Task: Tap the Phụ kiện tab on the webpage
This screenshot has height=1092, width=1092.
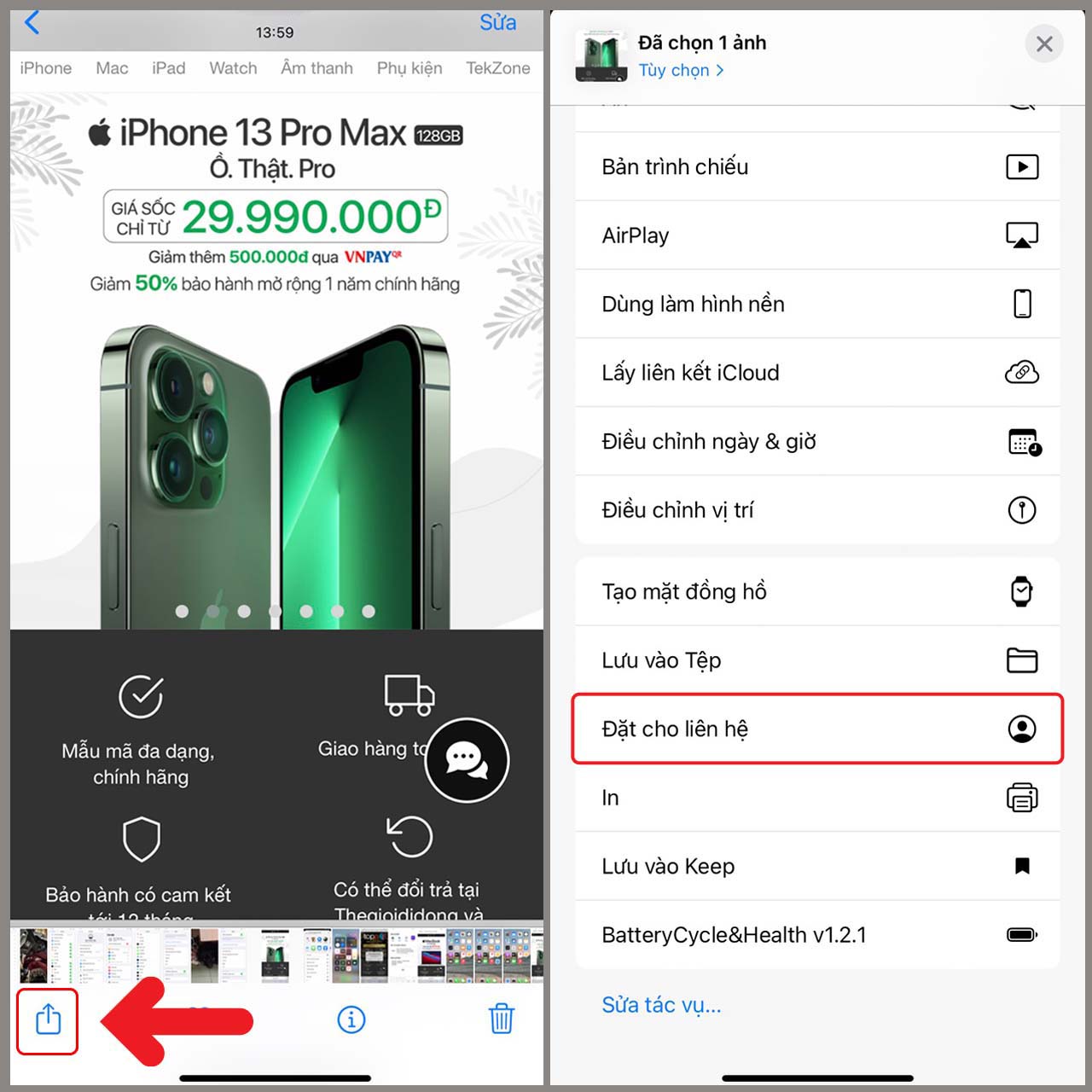Action: [x=409, y=68]
